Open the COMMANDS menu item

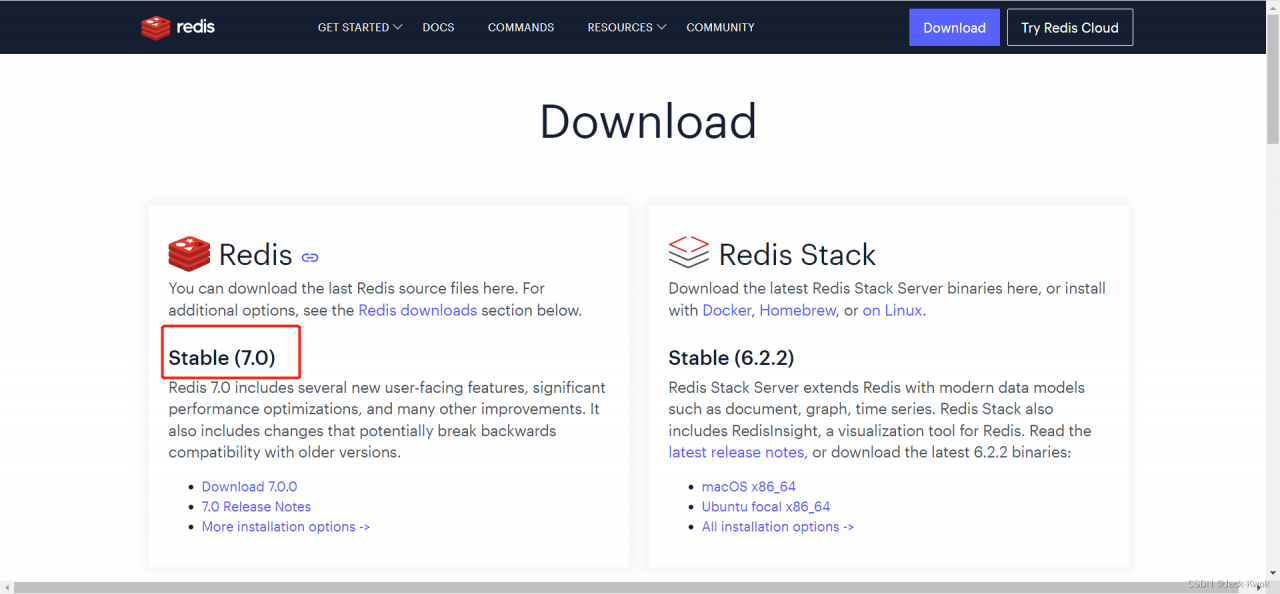[521, 27]
